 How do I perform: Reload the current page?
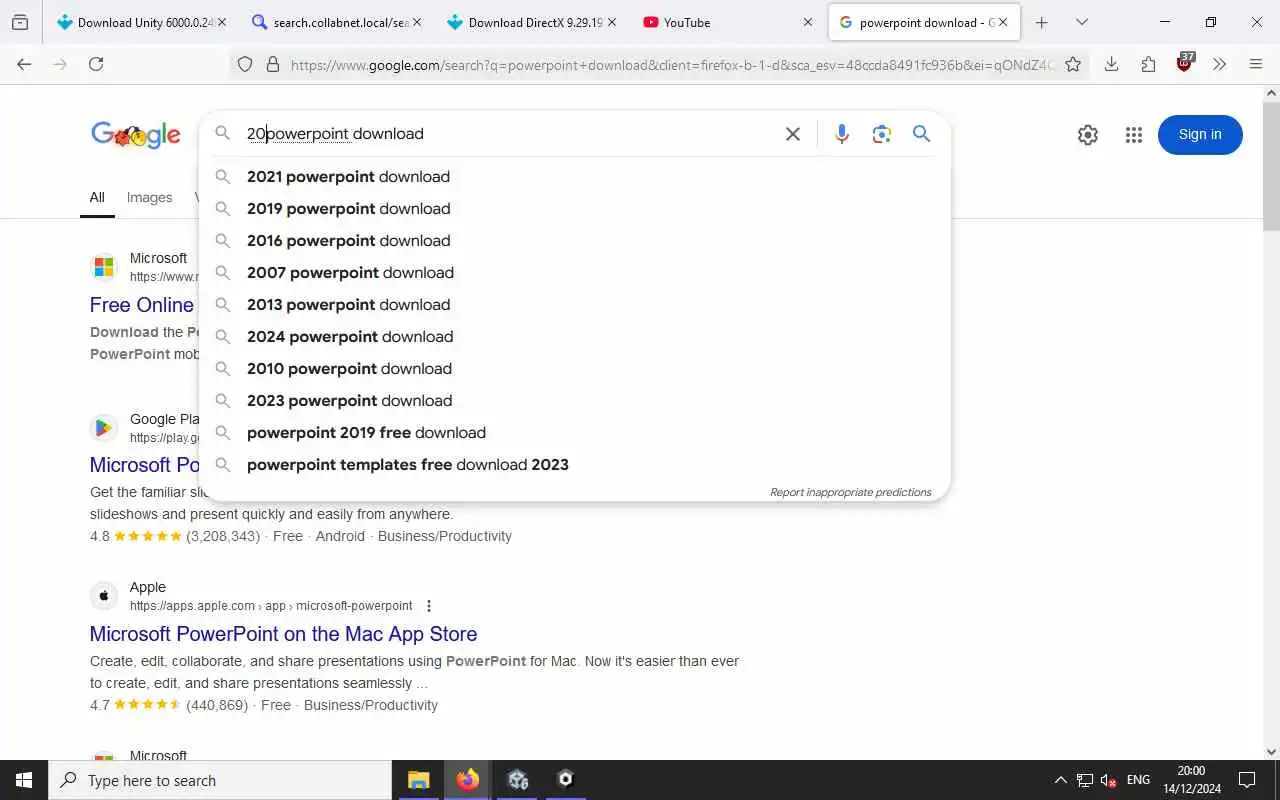click(x=96, y=64)
